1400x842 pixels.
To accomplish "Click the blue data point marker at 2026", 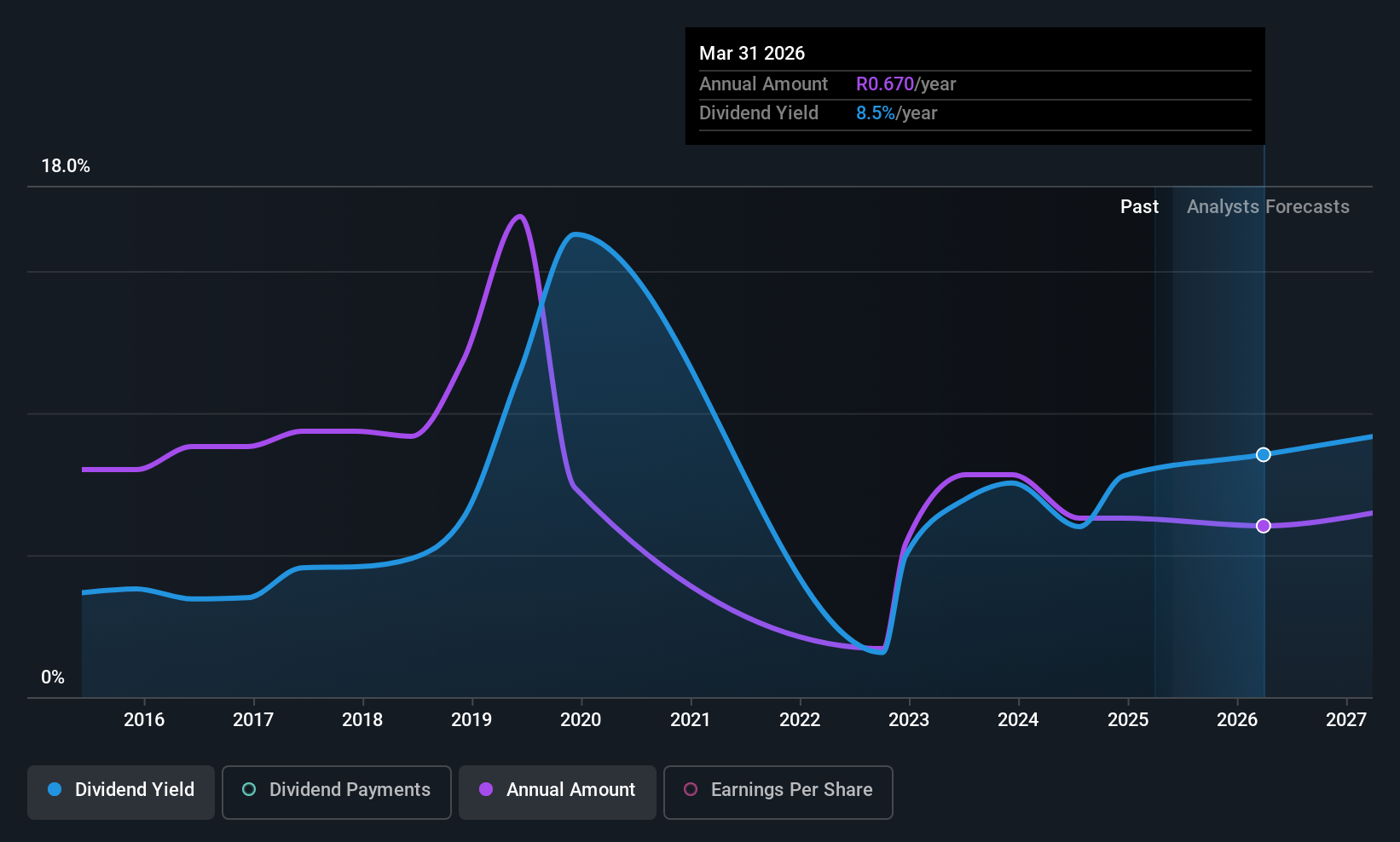I will (x=1264, y=454).
